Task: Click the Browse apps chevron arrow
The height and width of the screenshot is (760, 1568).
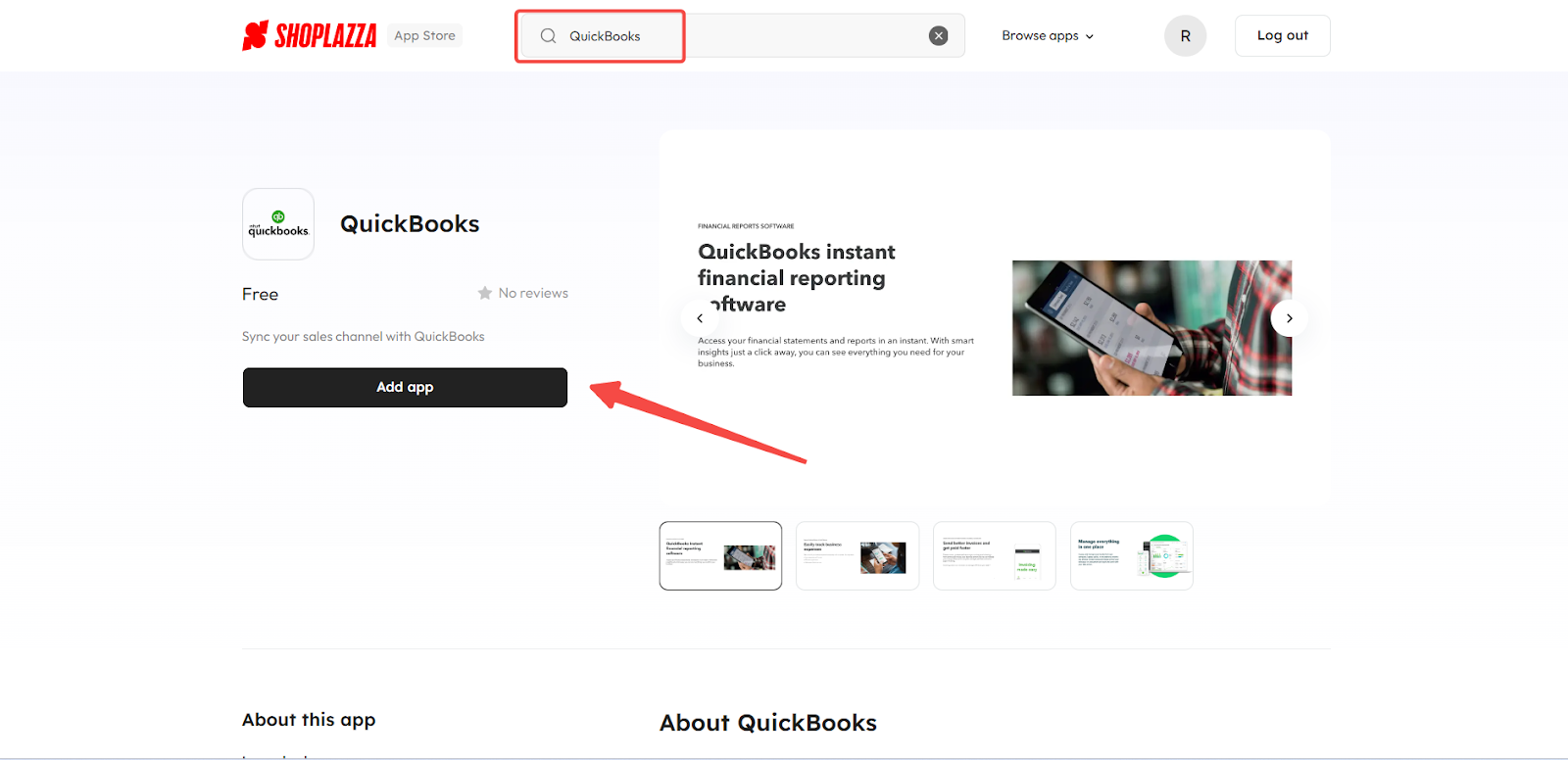Action: (1089, 36)
